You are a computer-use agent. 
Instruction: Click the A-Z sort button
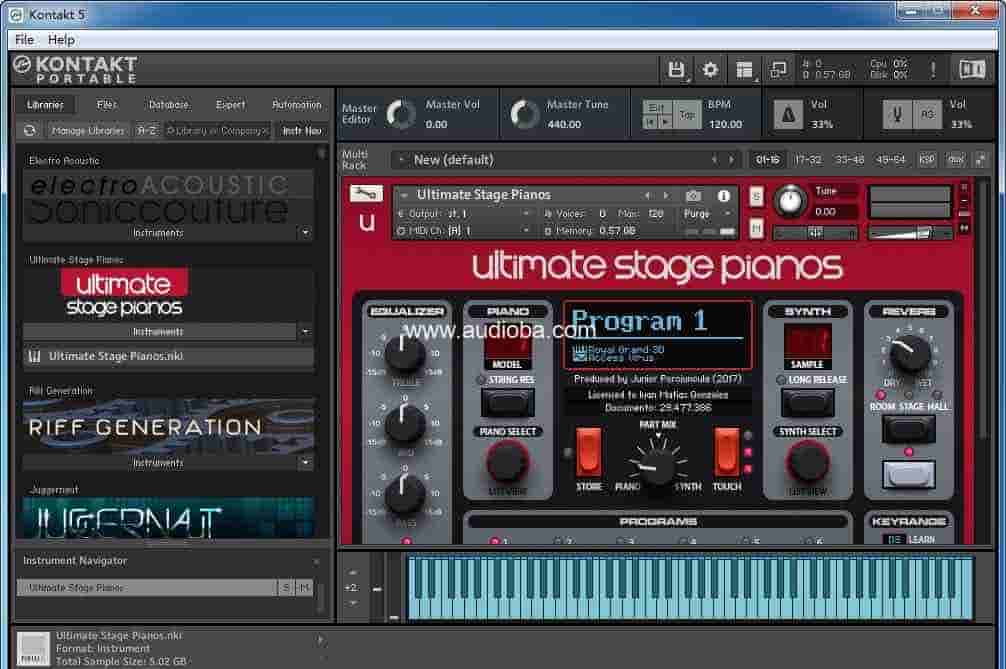pyautogui.click(x=147, y=130)
